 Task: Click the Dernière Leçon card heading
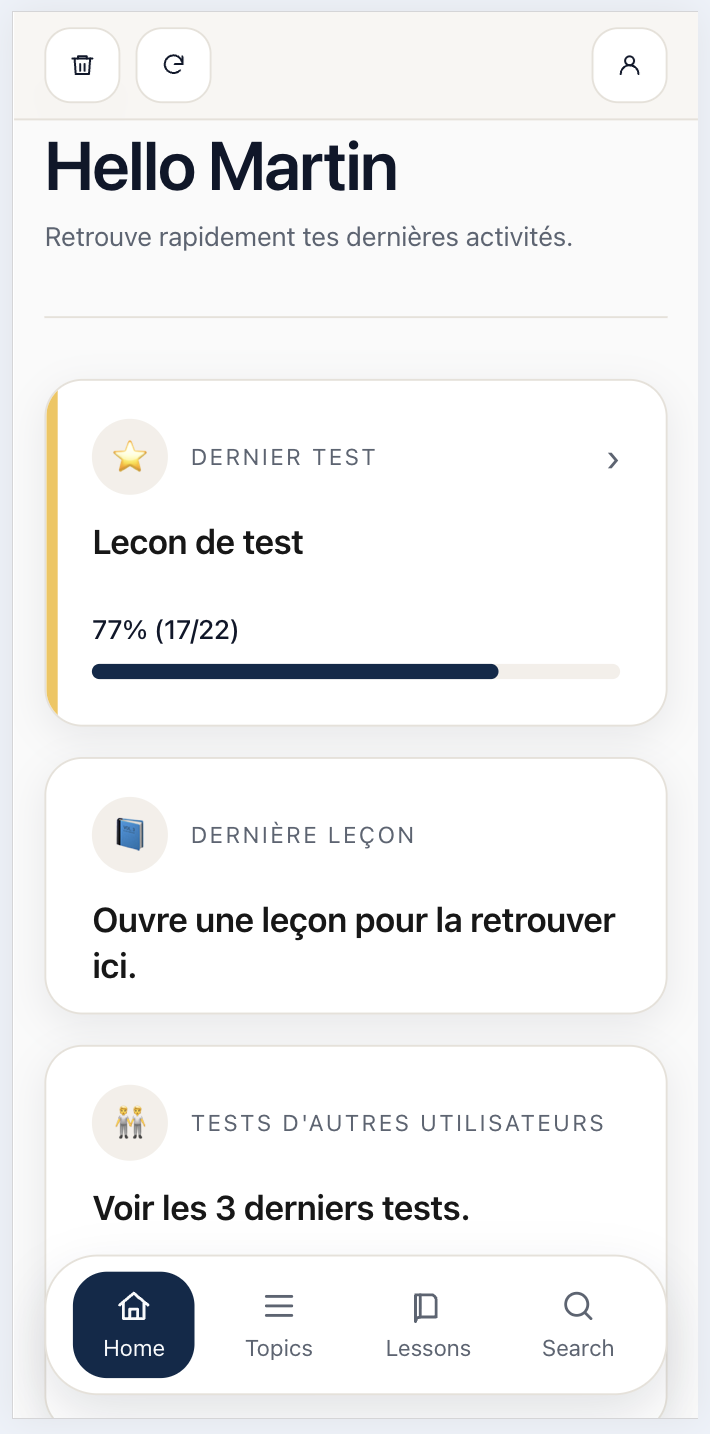pos(303,835)
